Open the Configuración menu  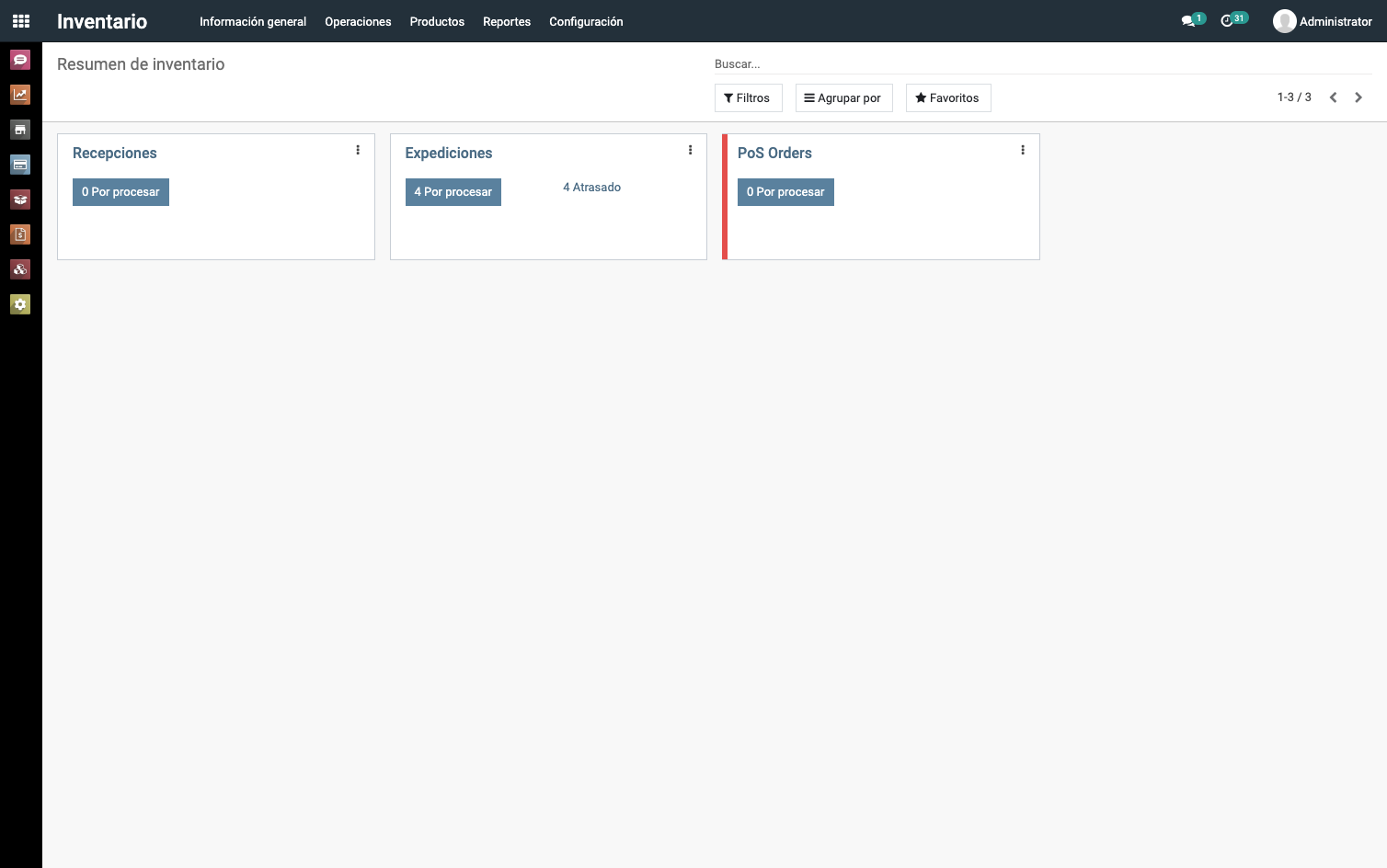click(x=586, y=22)
